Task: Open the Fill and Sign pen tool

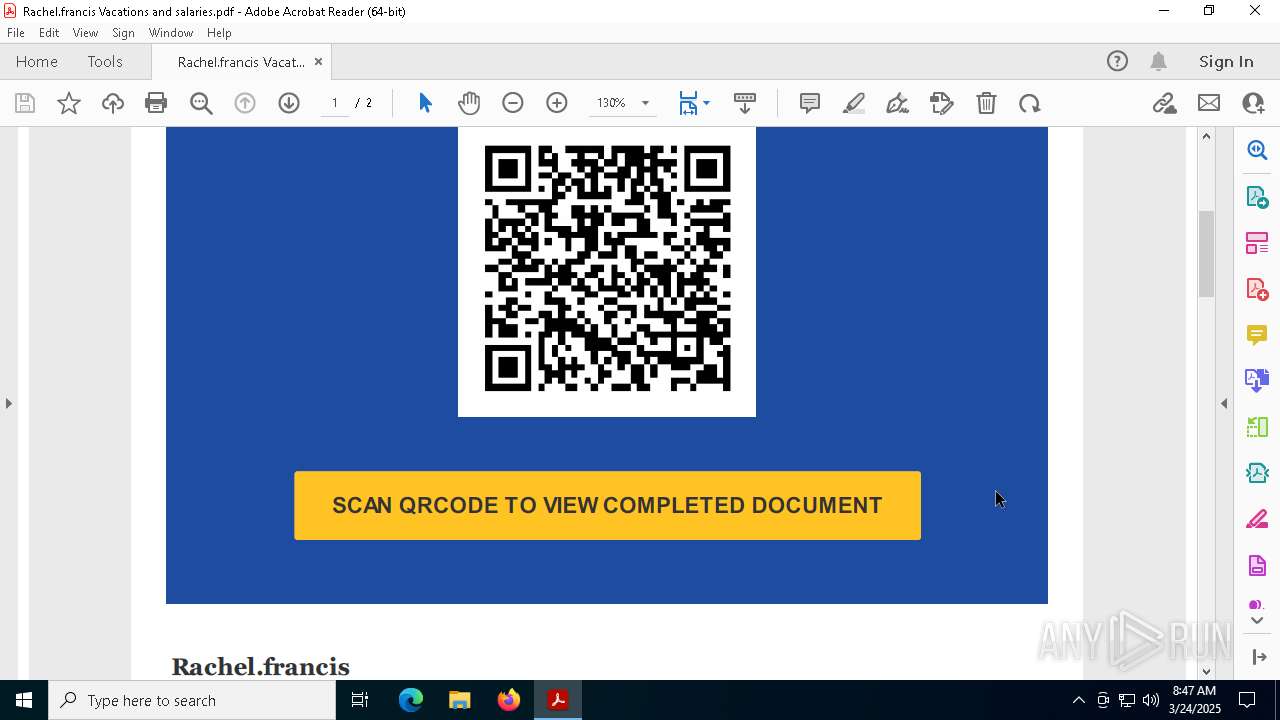Action: pyautogui.click(x=898, y=103)
